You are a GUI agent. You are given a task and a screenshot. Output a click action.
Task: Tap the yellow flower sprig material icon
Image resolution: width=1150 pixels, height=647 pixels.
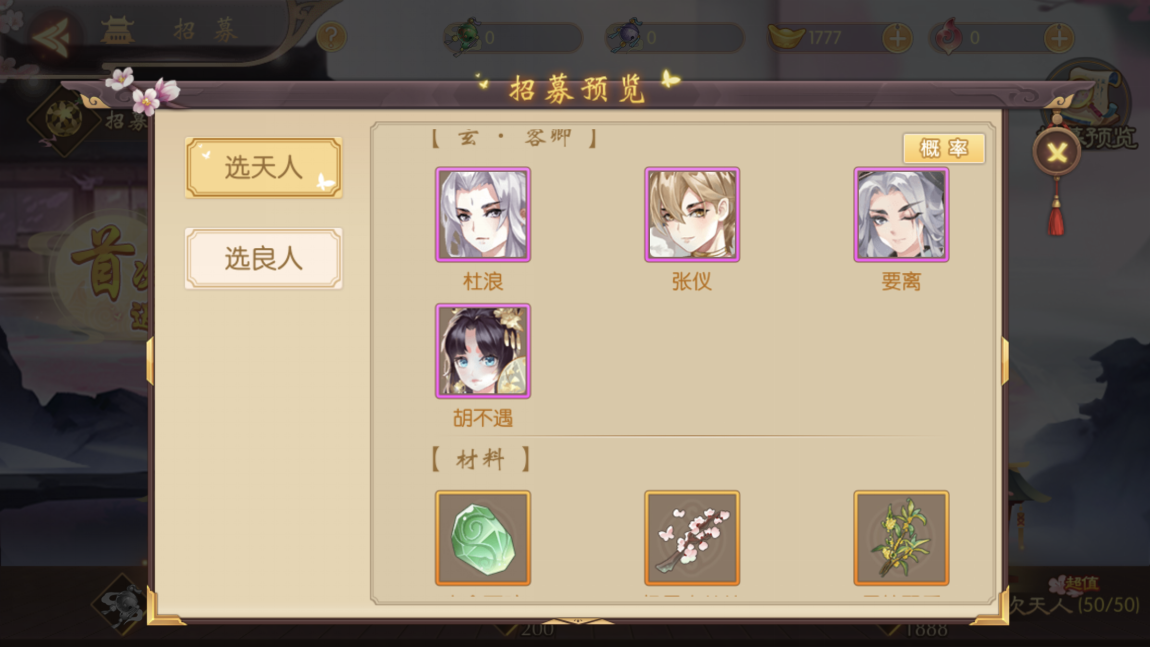(x=901, y=538)
